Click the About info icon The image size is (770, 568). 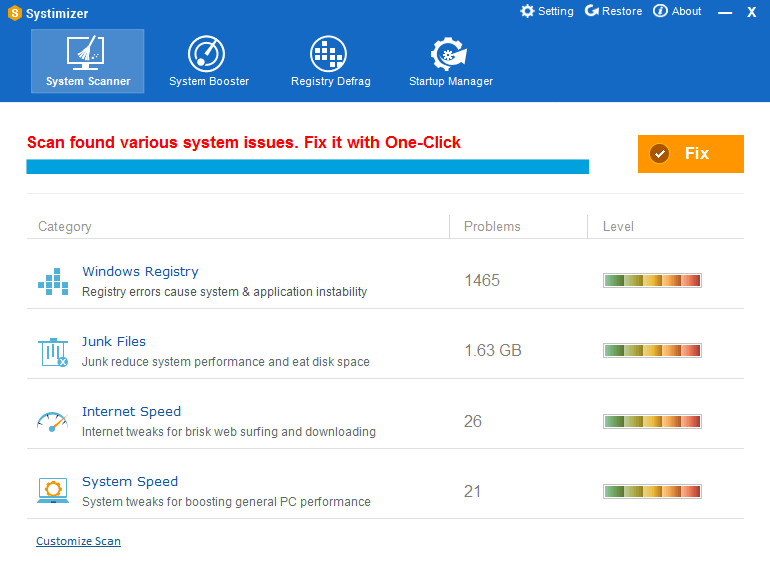[660, 11]
